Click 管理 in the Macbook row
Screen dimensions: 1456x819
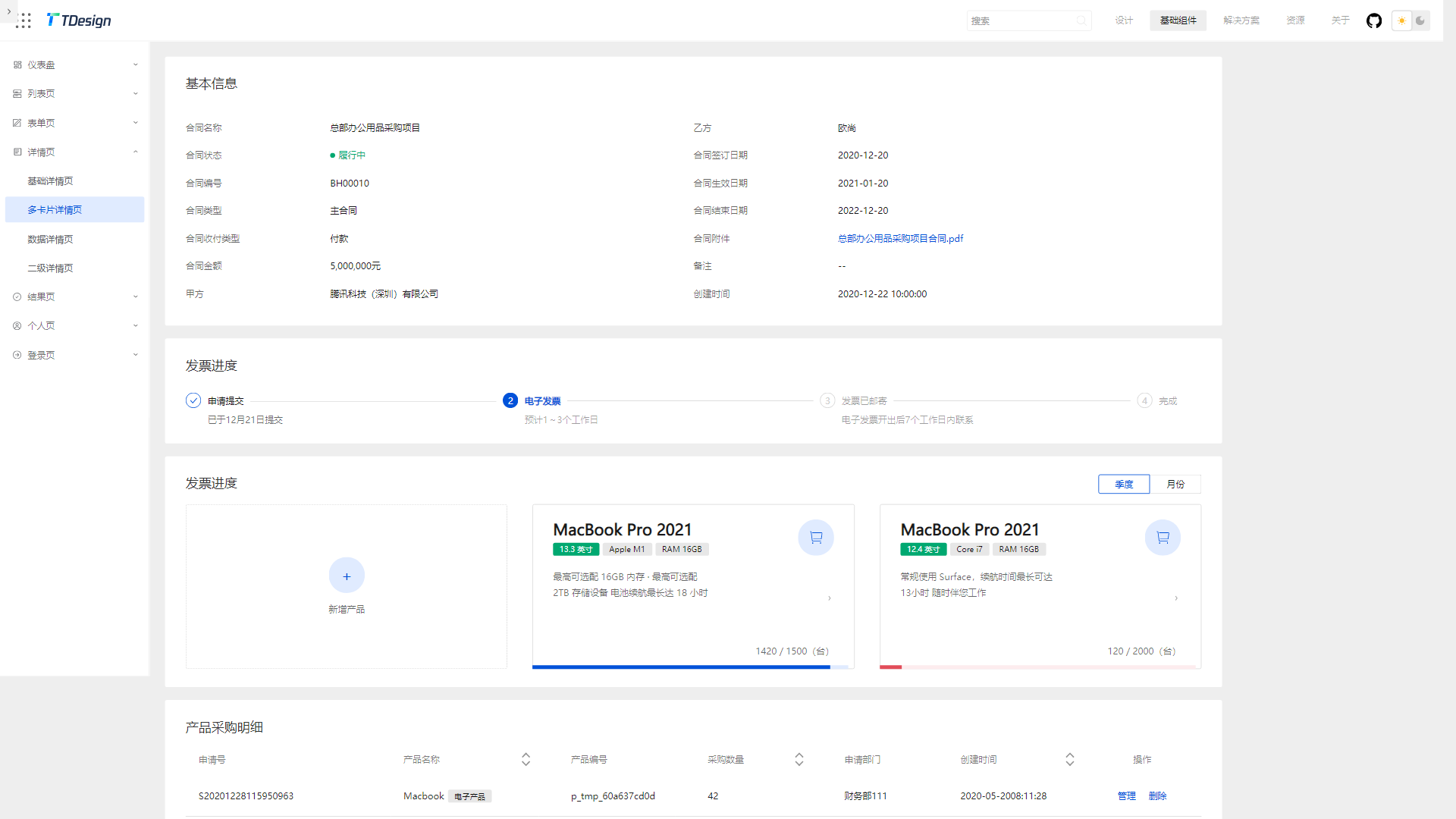tap(1126, 796)
